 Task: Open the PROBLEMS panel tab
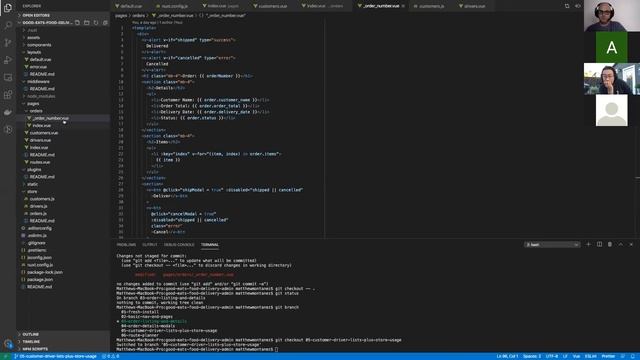pos(126,244)
